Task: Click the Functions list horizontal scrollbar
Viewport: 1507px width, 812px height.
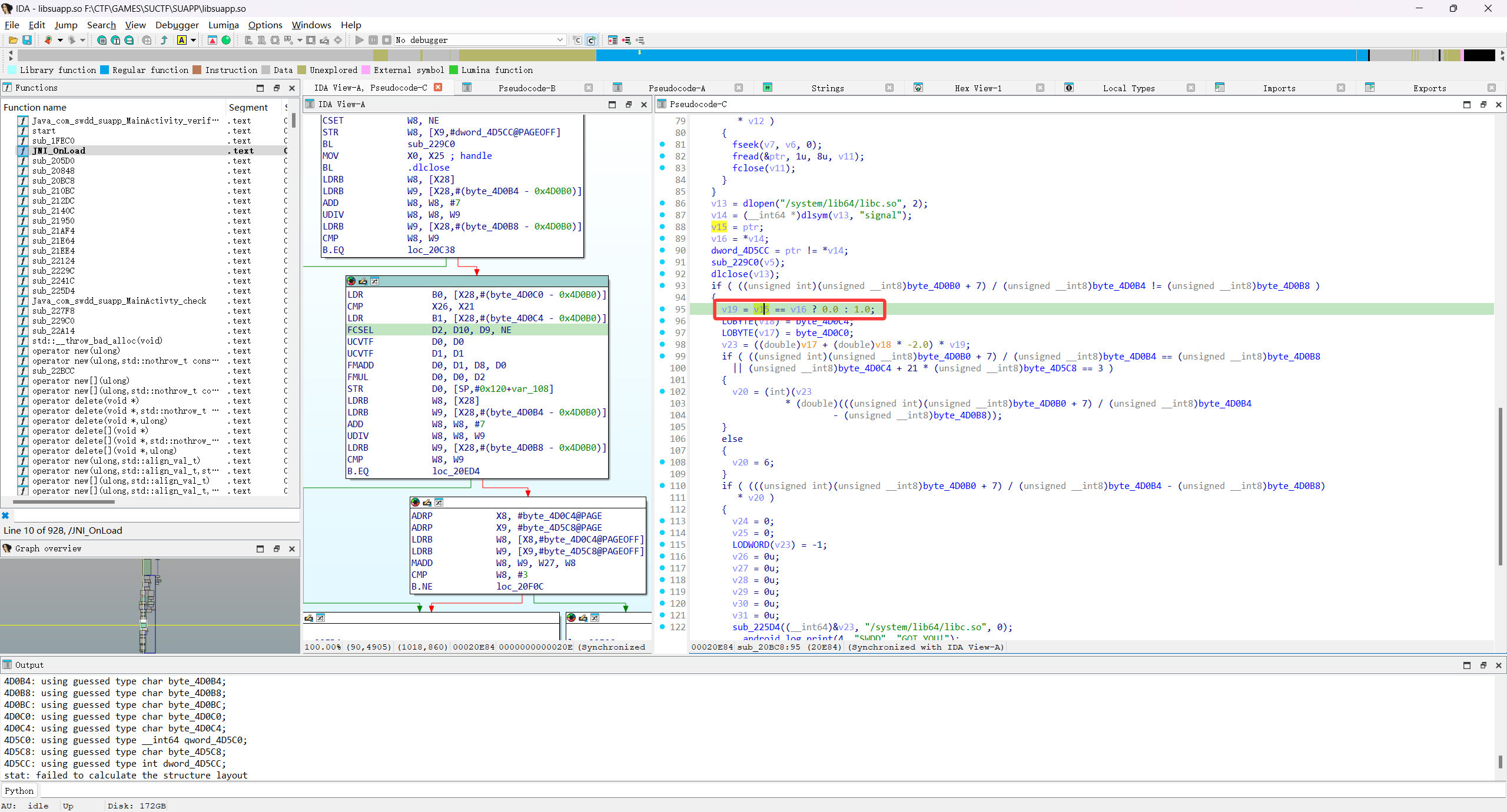Action: (64, 502)
